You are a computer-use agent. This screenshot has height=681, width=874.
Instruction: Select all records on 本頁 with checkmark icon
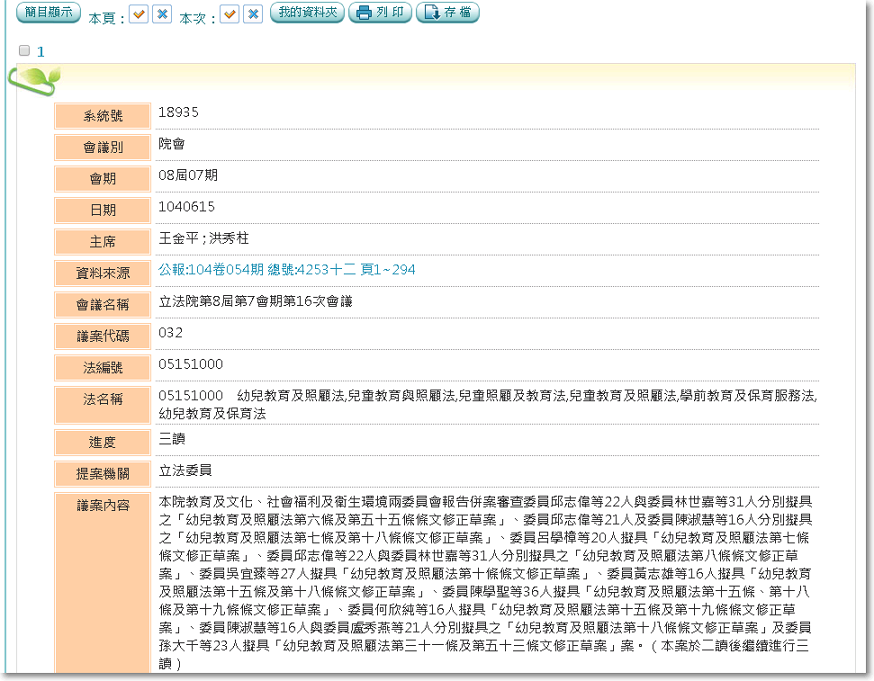point(139,14)
